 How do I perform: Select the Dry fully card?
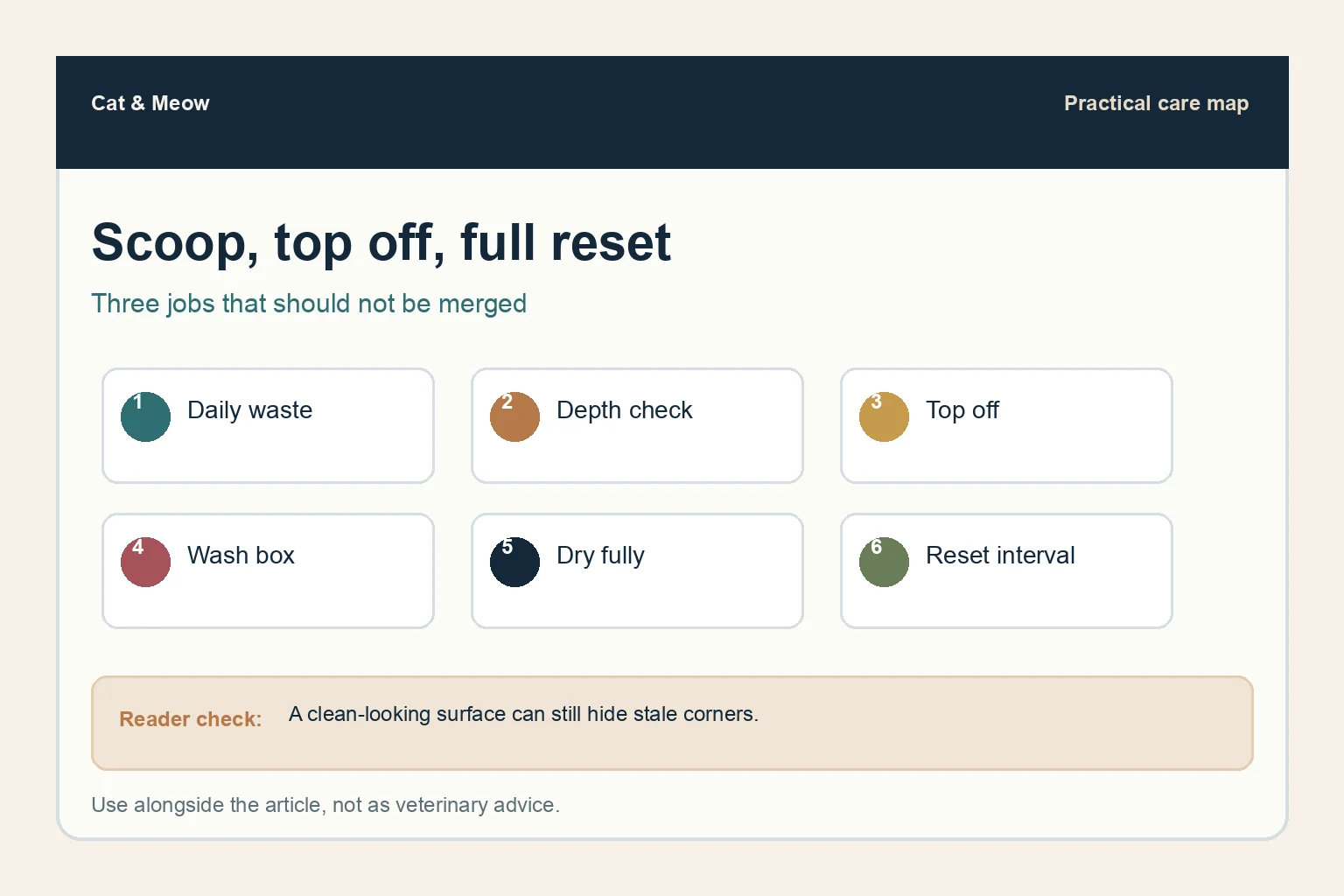[637, 570]
